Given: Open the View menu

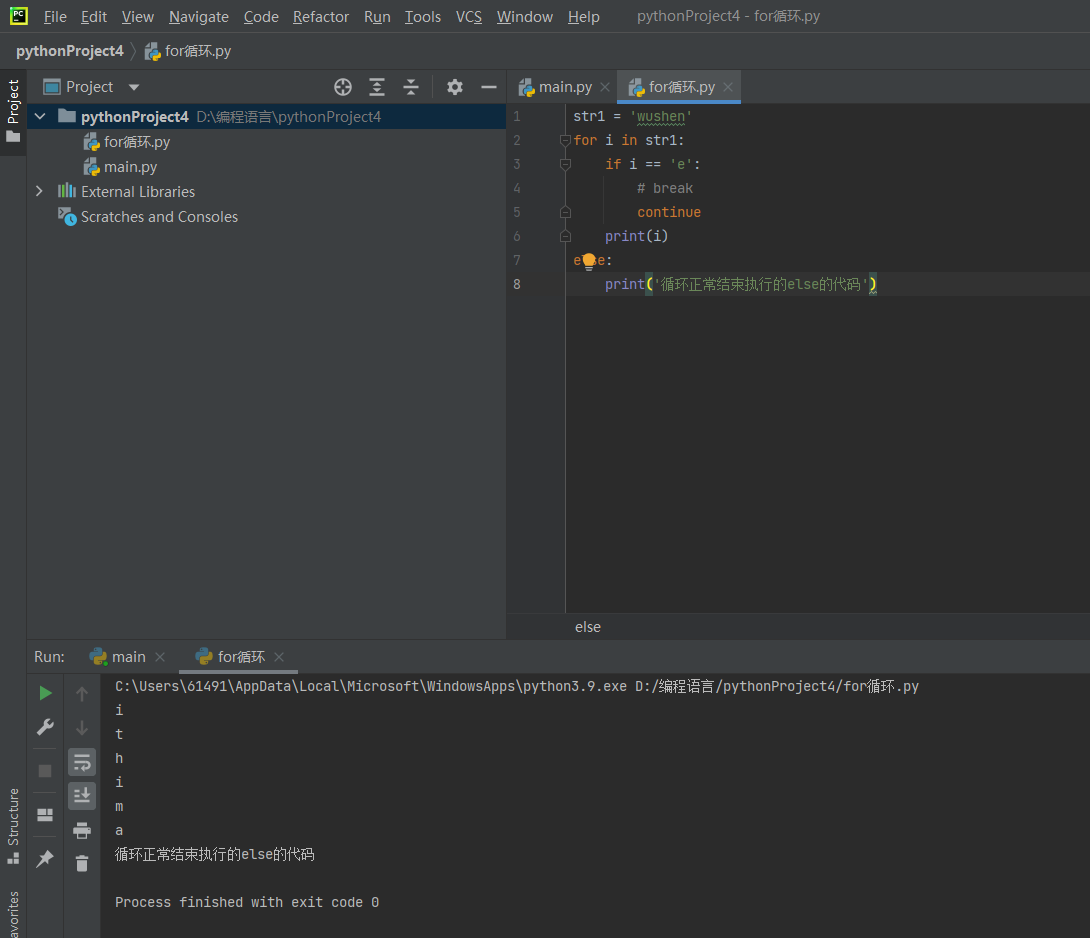Looking at the screenshot, I should click(x=138, y=17).
